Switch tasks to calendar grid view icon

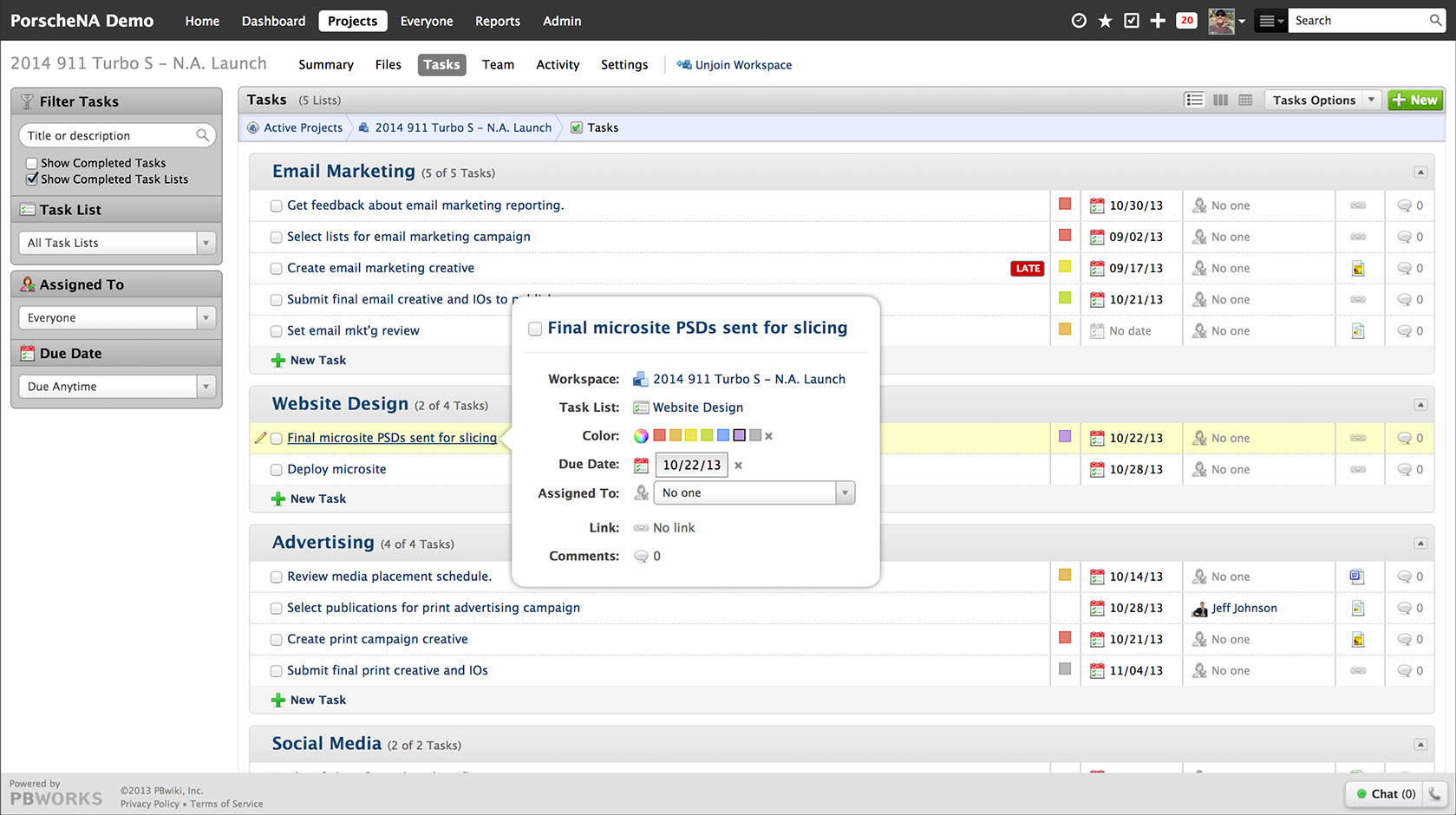coord(1245,100)
